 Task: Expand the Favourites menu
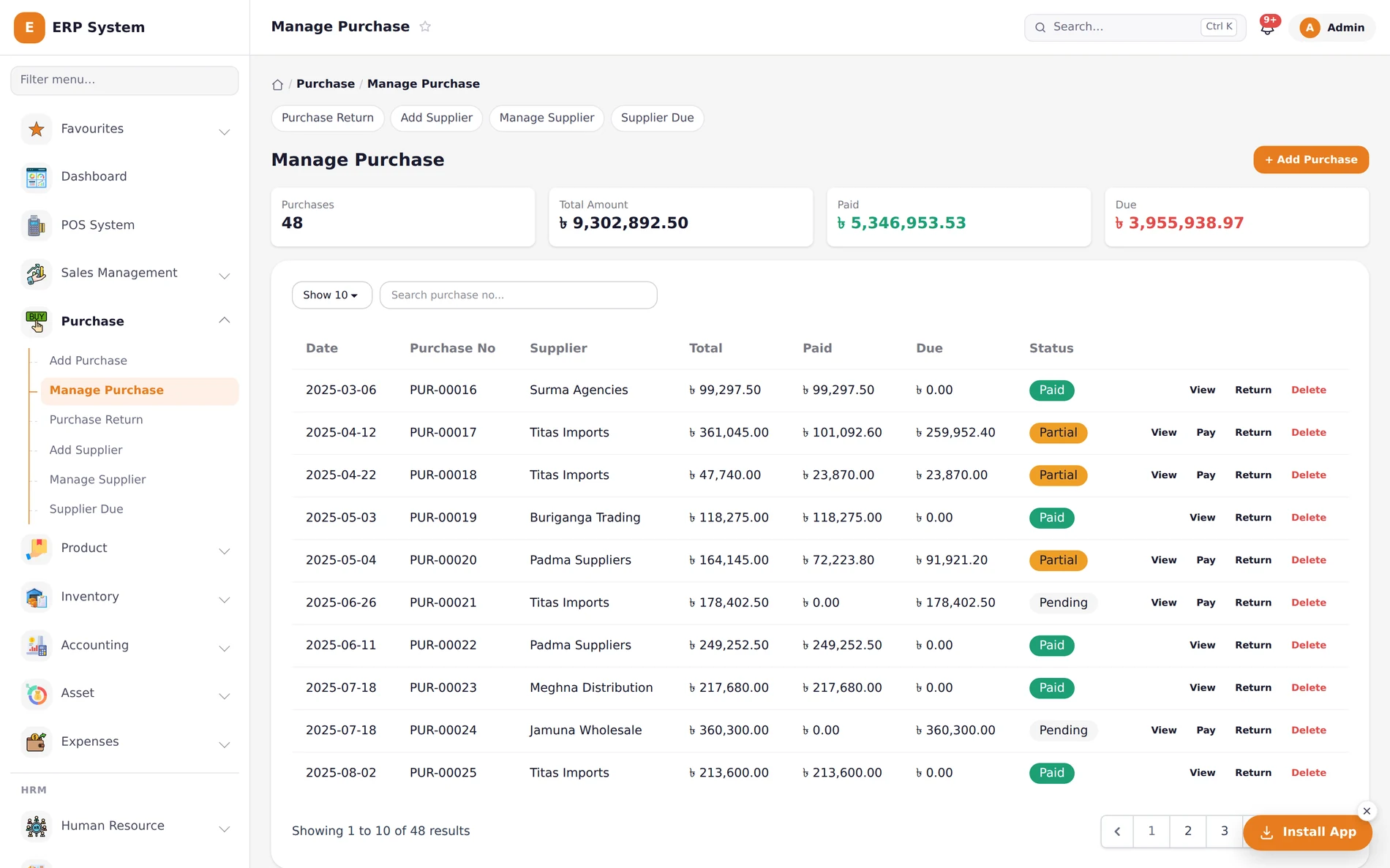[x=225, y=132]
